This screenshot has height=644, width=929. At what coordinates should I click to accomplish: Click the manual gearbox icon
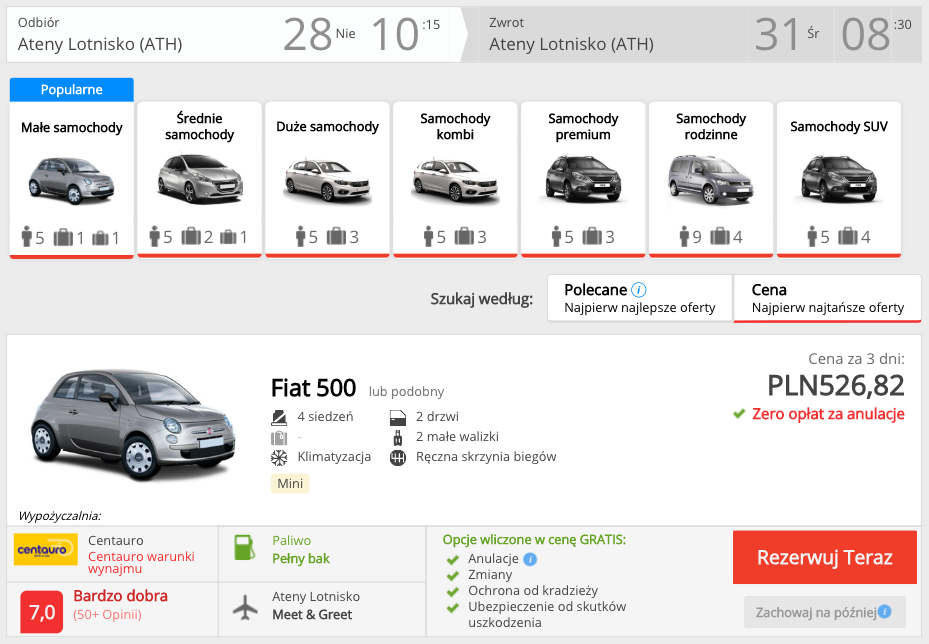(397, 457)
